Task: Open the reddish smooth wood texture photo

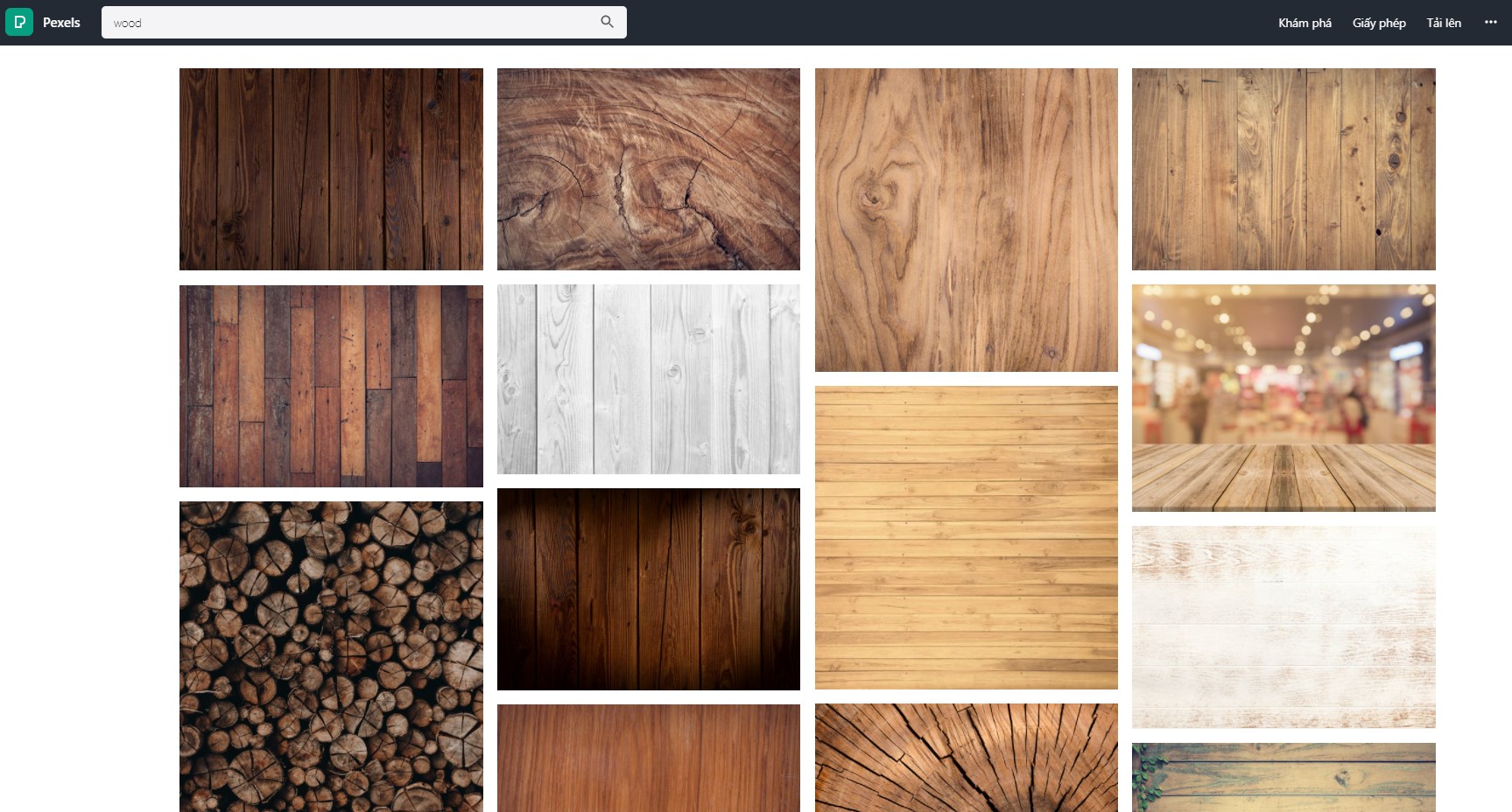Action: point(649,758)
